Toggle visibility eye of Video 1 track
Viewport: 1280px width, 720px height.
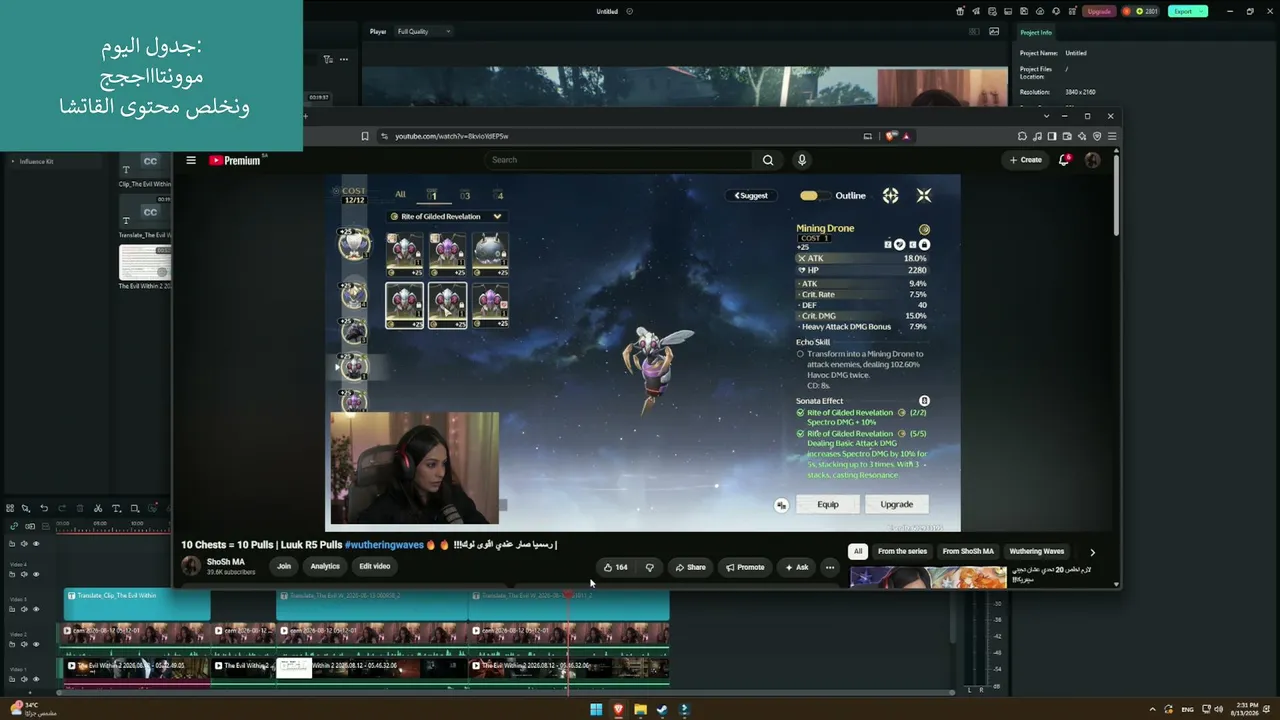point(36,679)
